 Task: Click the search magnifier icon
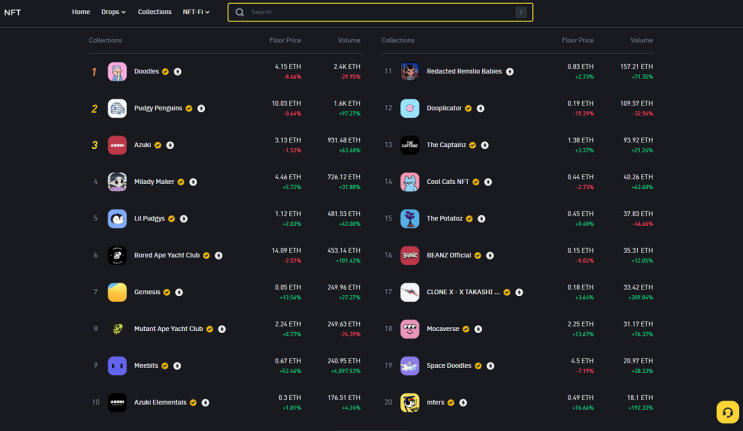click(240, 12)
